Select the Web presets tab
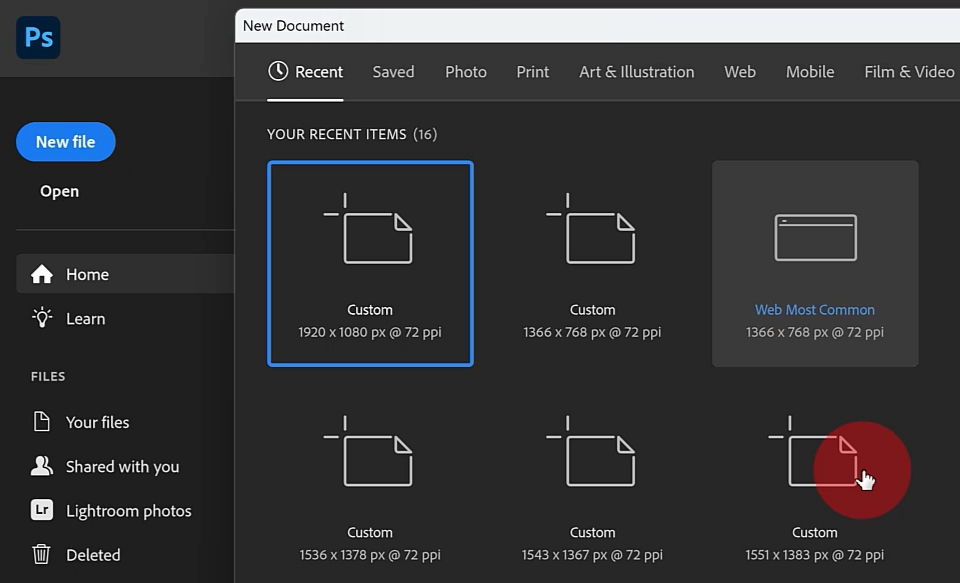The image size is (960, 583). coord(740,72)
